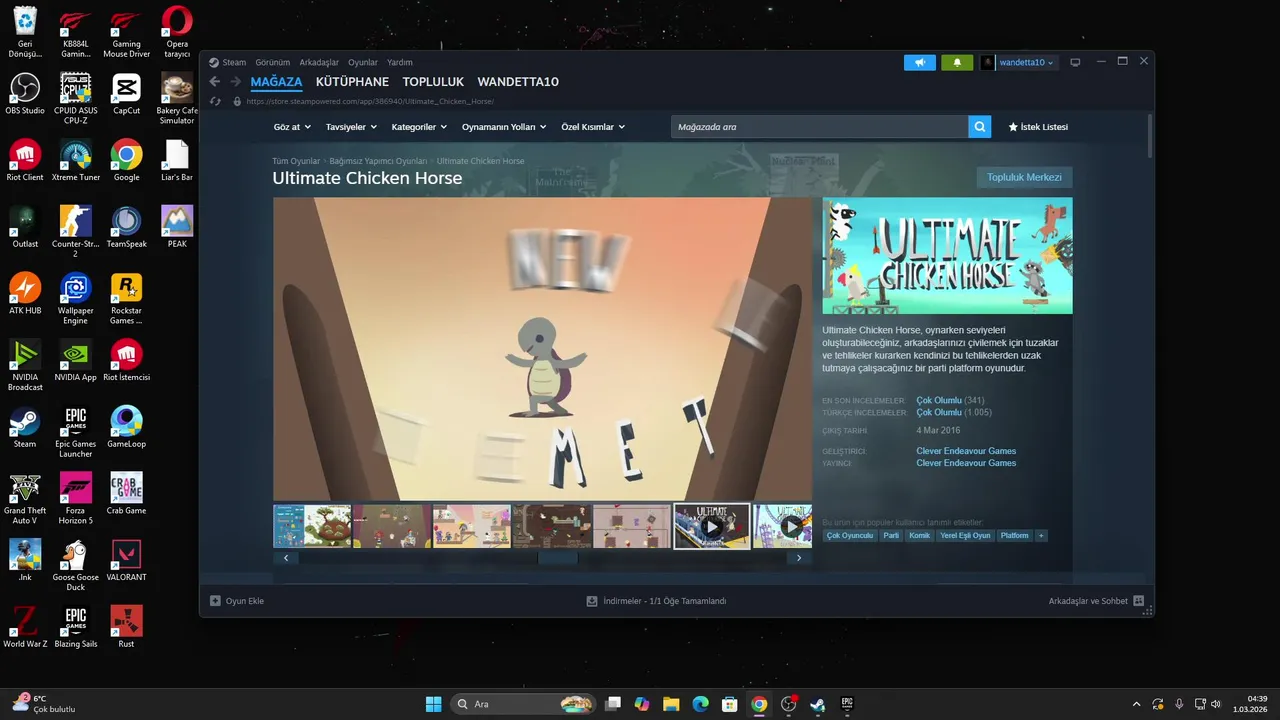Expand the Kategoriler dropdown
This screenshot has height=720, width=1280.
(419, 127)
